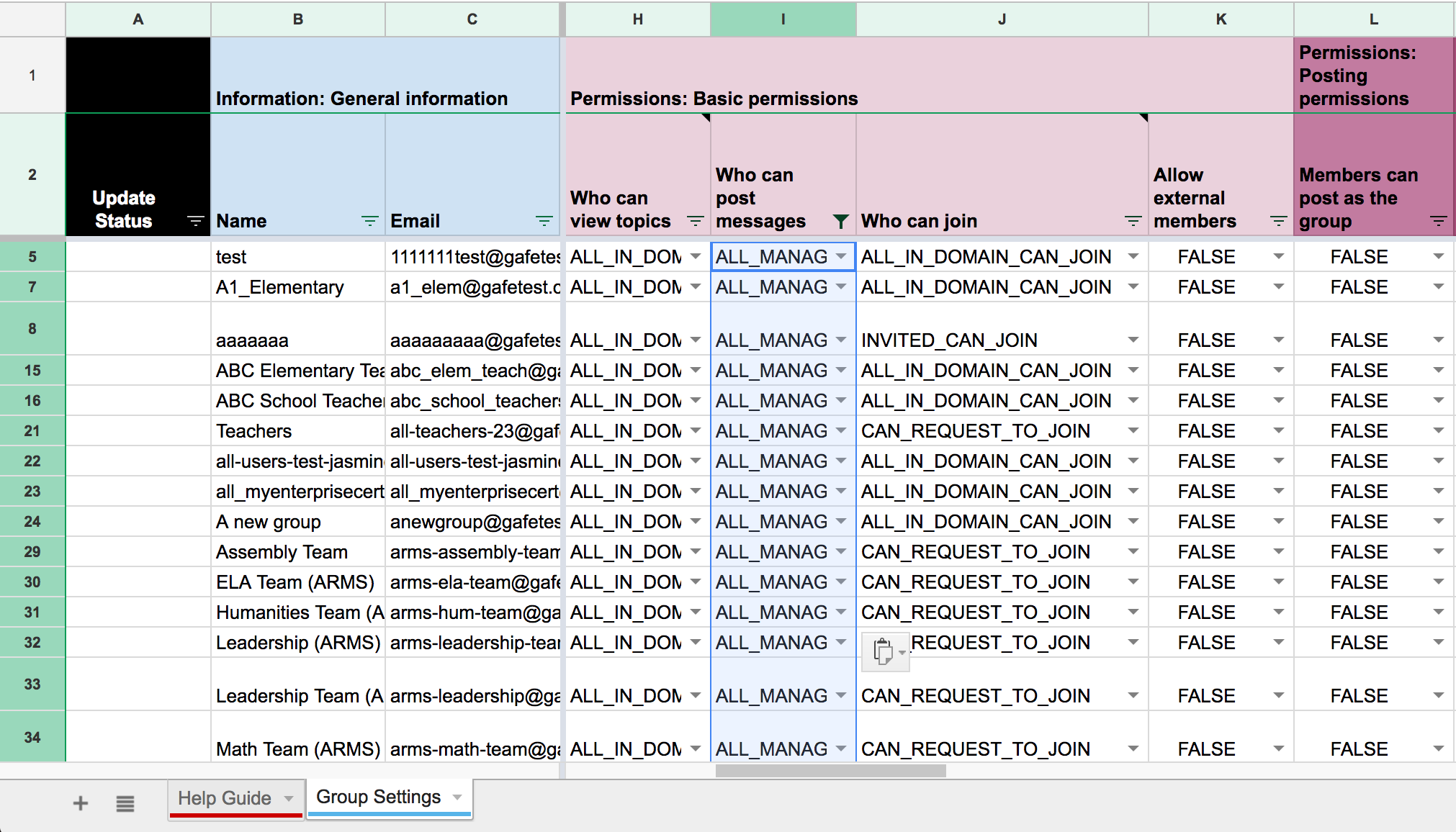Click active filter on Who can post messages
Viewport: 1456px width, 832px height.
(x=840, y=221)
